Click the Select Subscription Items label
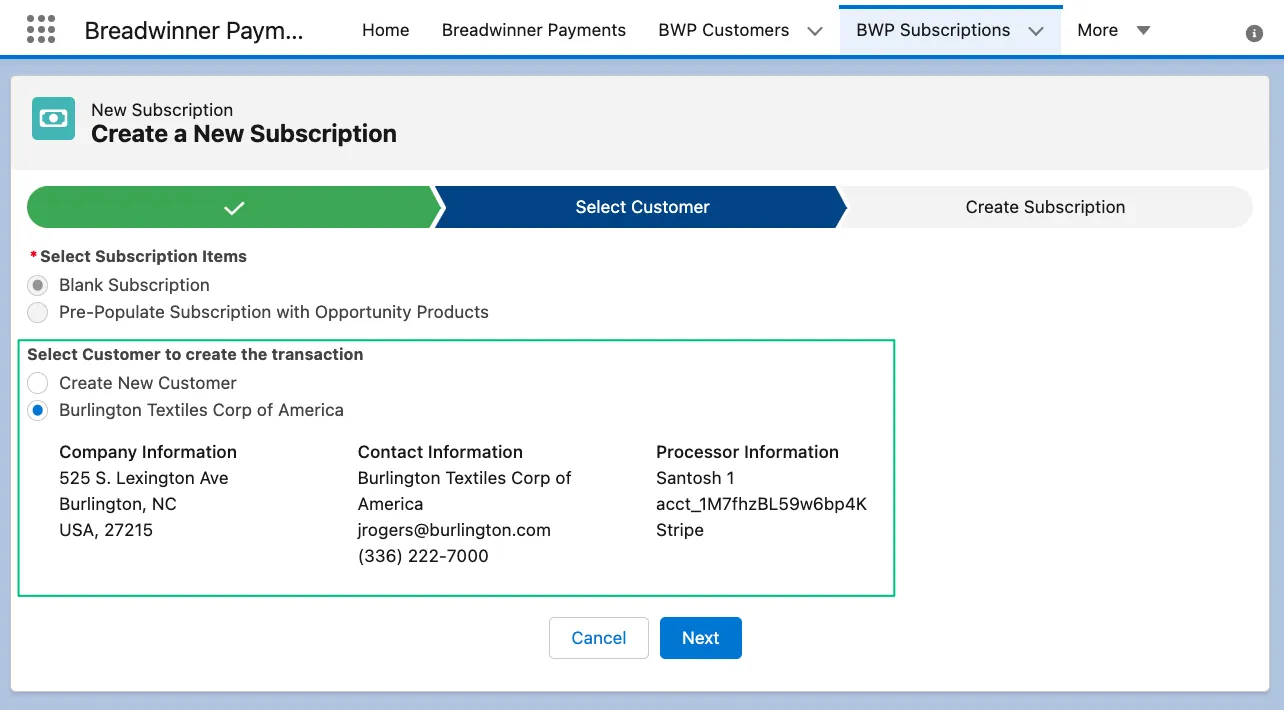The width and height of the screenshot is (1284, 710). pyautogui.click(x=143, y=256)
